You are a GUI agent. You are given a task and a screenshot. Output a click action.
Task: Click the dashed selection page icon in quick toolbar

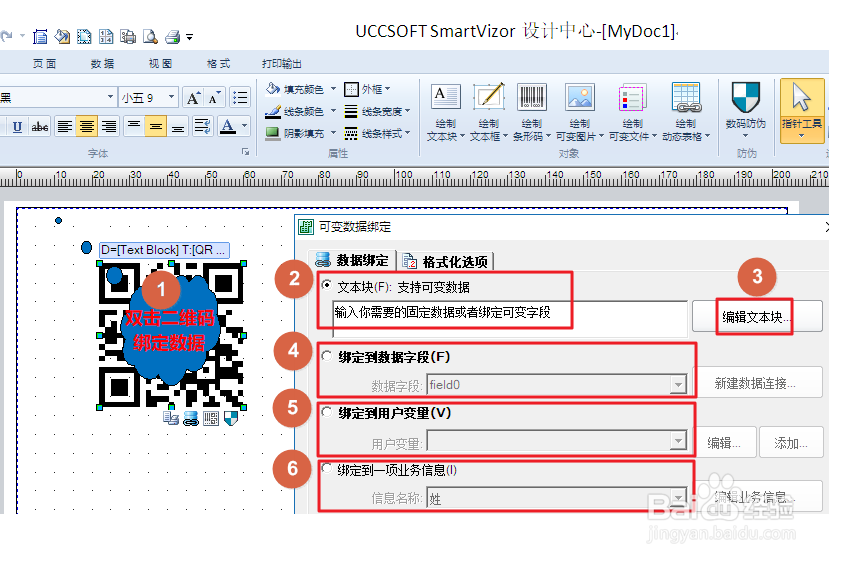pos(85,37)
